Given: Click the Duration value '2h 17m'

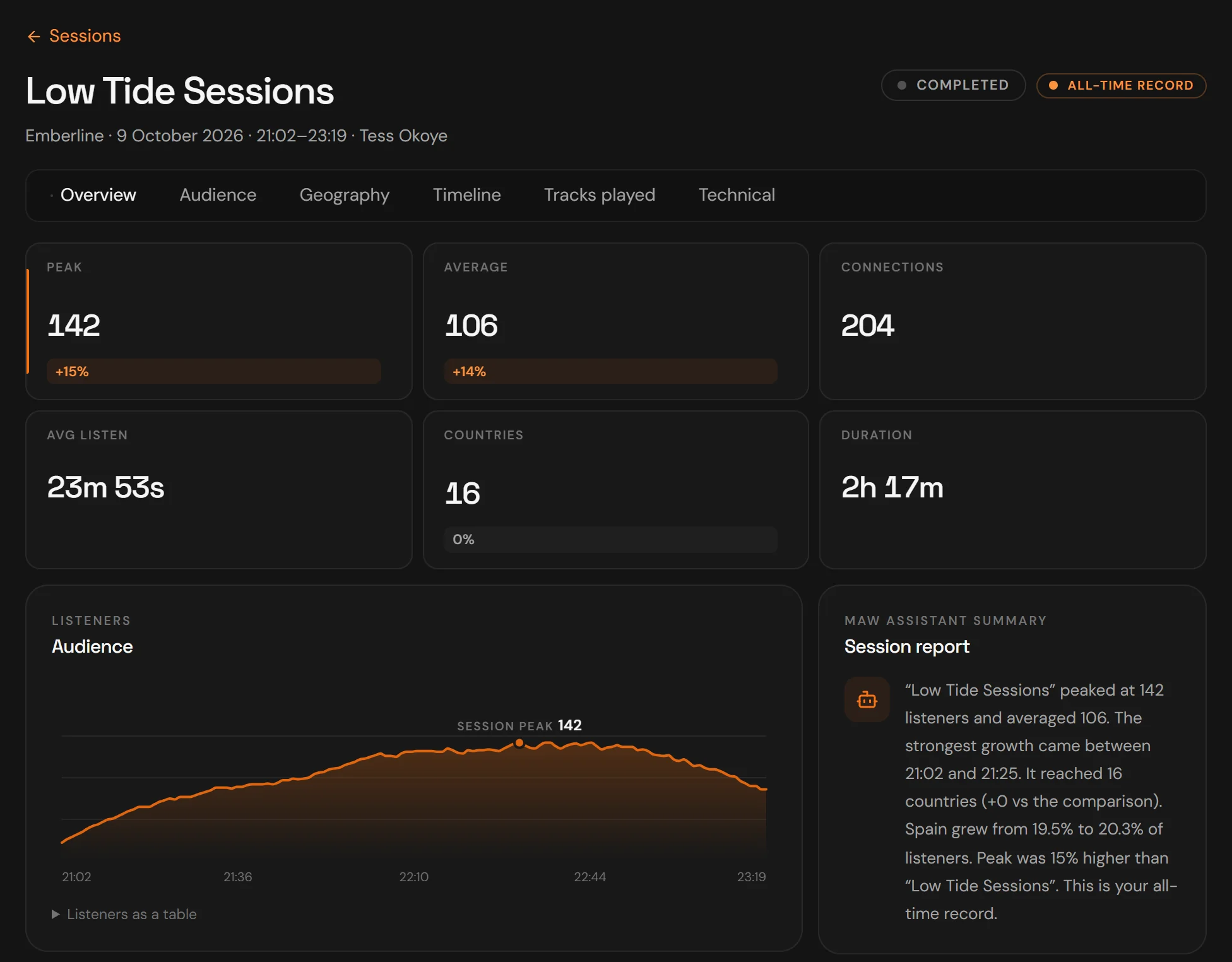Looking at the screenshot, I should point(892,487).
